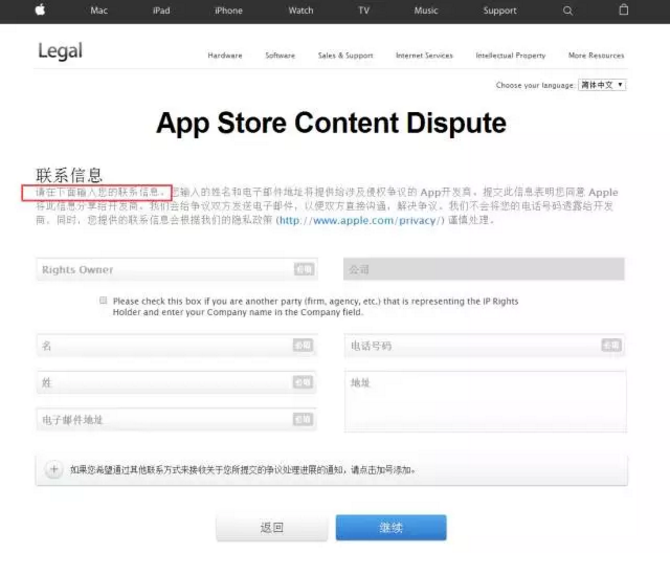Click the Apple logo icon

pos(40,9)
